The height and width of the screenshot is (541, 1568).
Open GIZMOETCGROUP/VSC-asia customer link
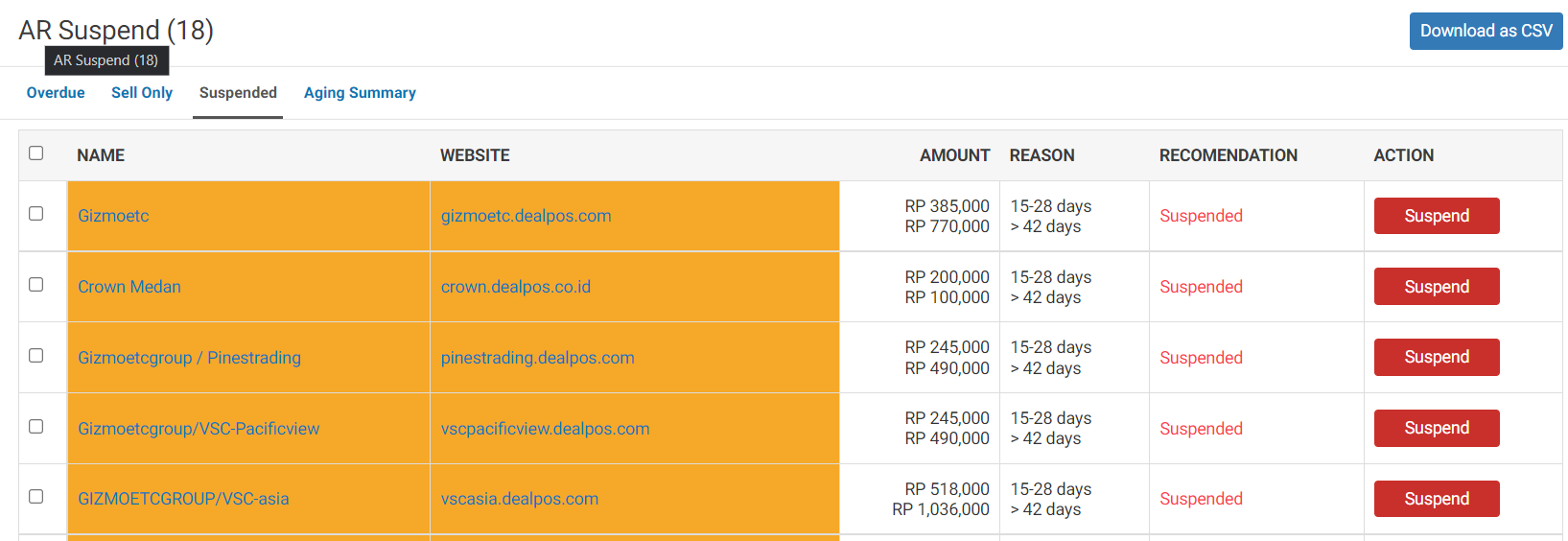pos(183,499)
